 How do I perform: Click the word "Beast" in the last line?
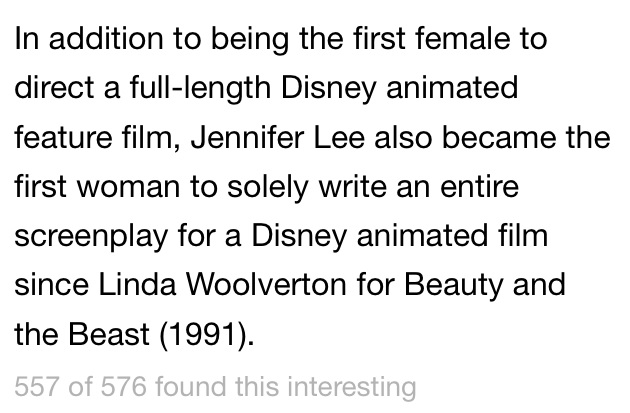110,334
